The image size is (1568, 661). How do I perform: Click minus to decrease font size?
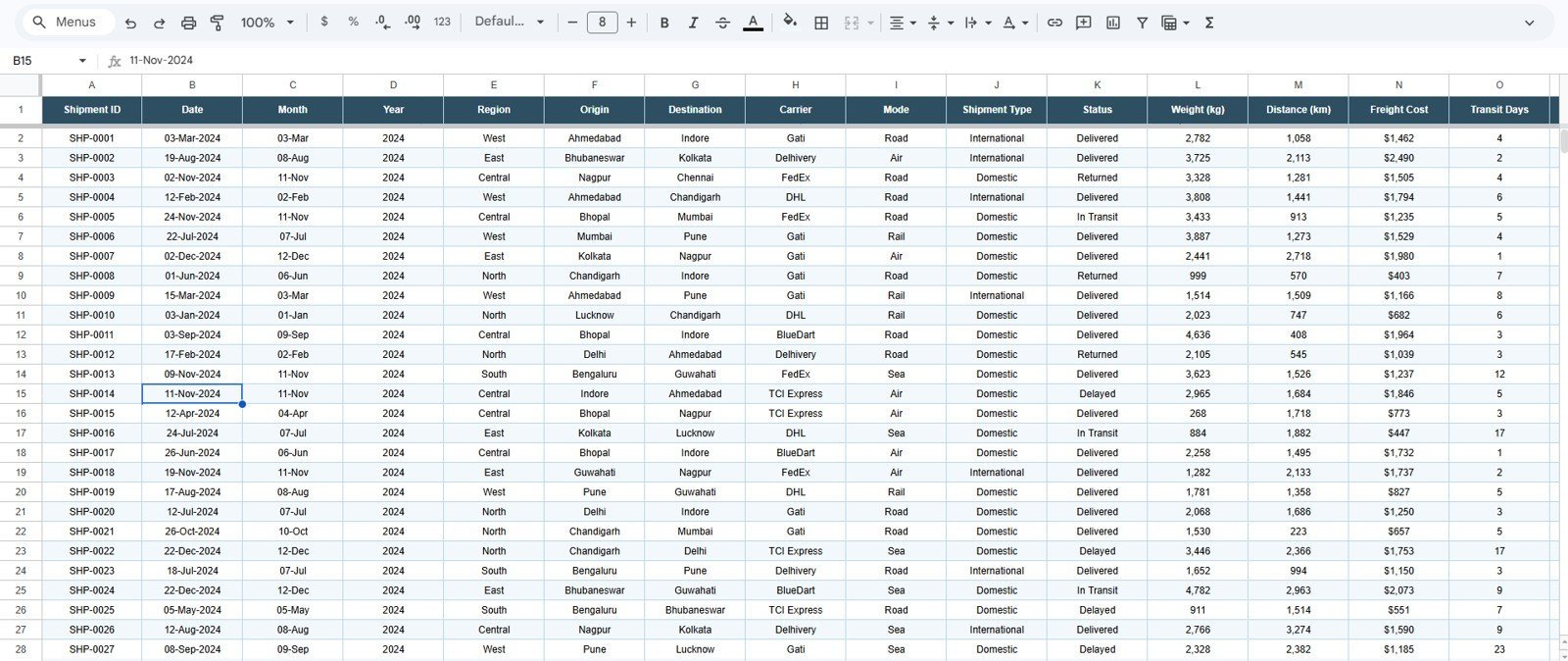click(x=572, y=22)
